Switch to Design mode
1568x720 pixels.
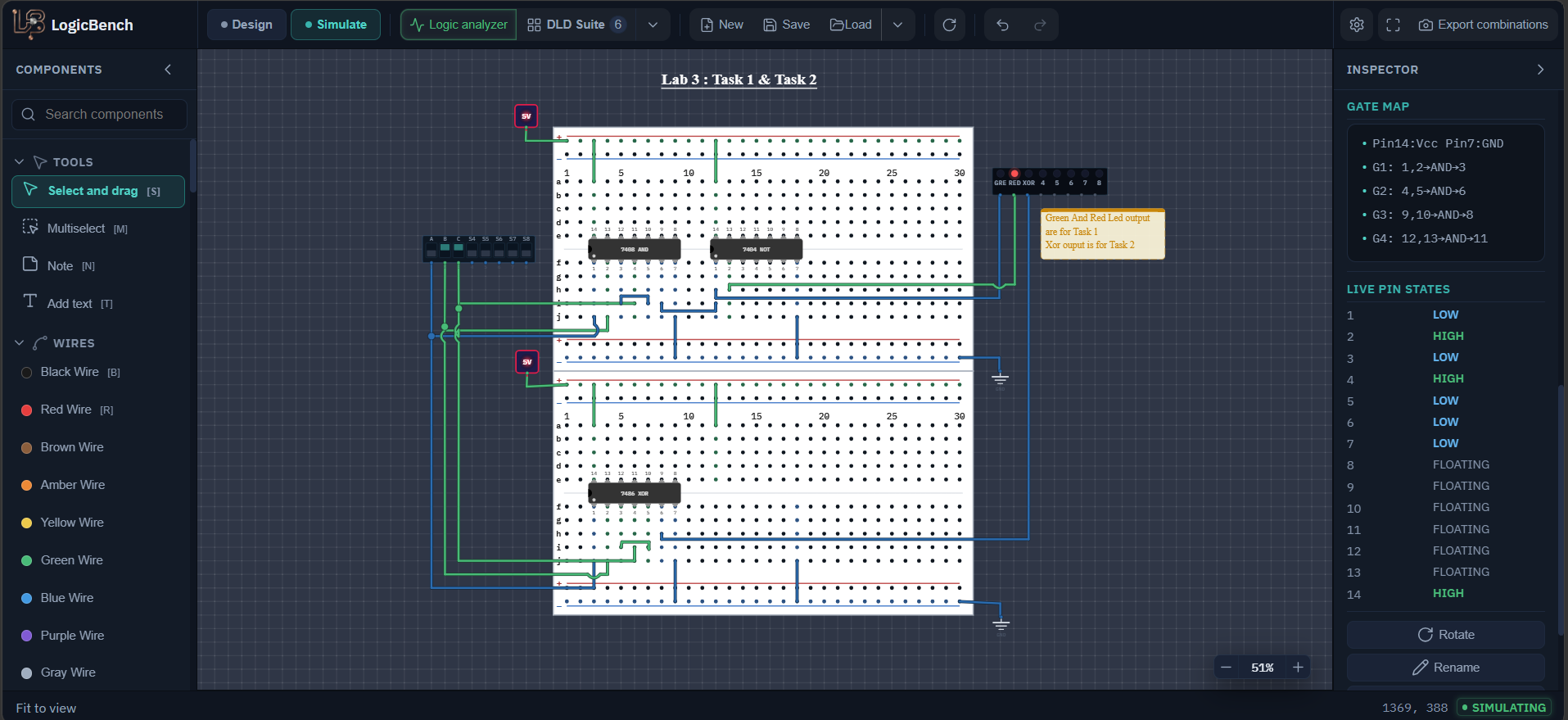point(246,25)
